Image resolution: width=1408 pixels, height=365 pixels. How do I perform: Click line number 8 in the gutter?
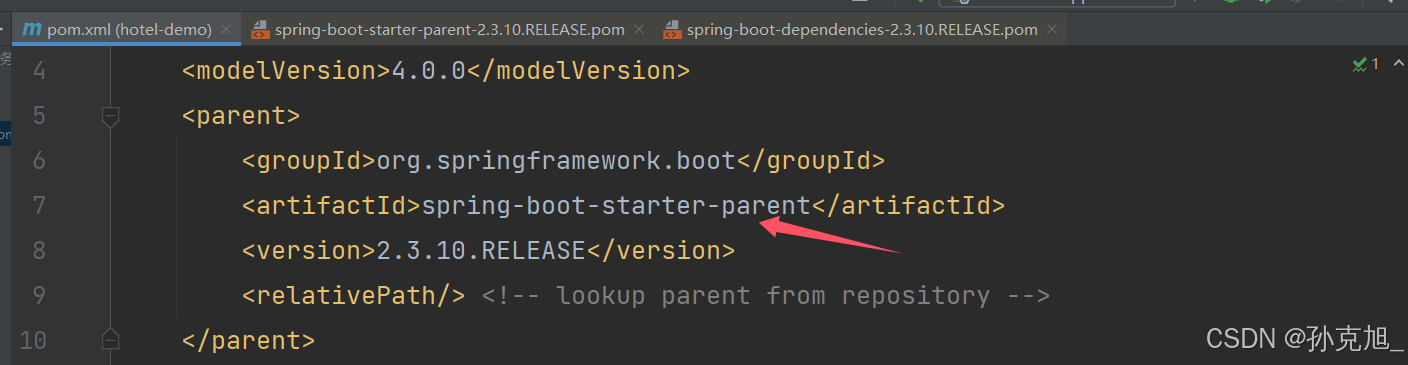[39, 250]
